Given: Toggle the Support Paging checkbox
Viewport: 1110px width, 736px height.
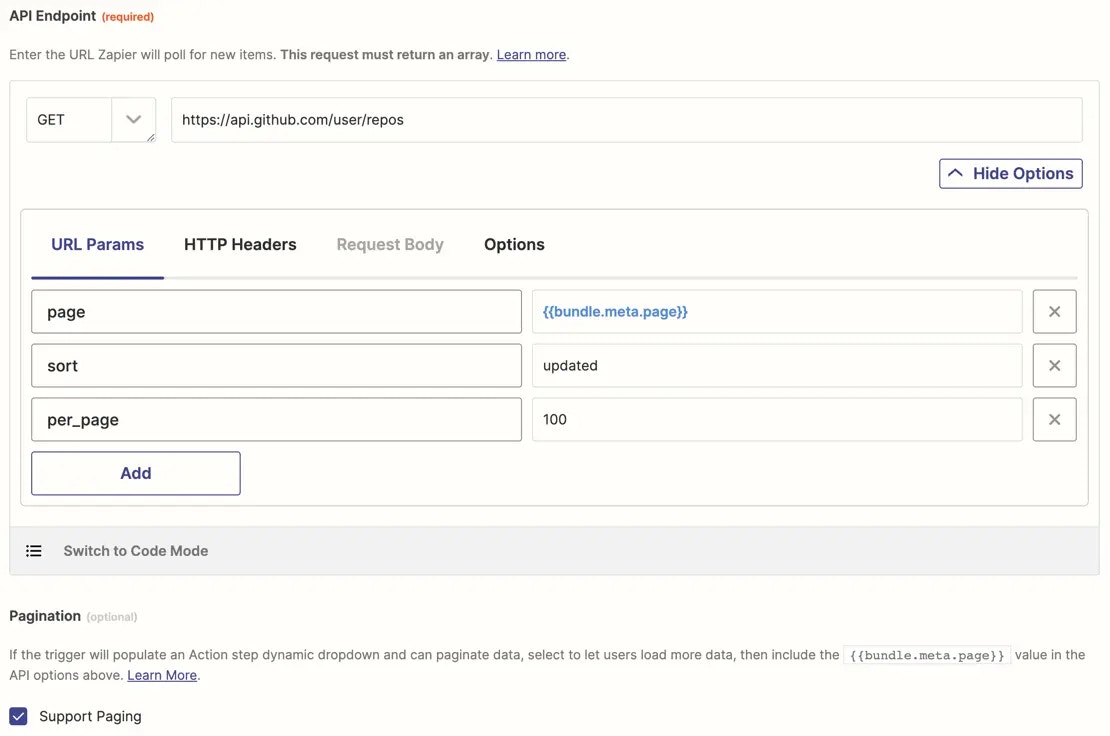Looking at the screenshot, I should point(19,716).
